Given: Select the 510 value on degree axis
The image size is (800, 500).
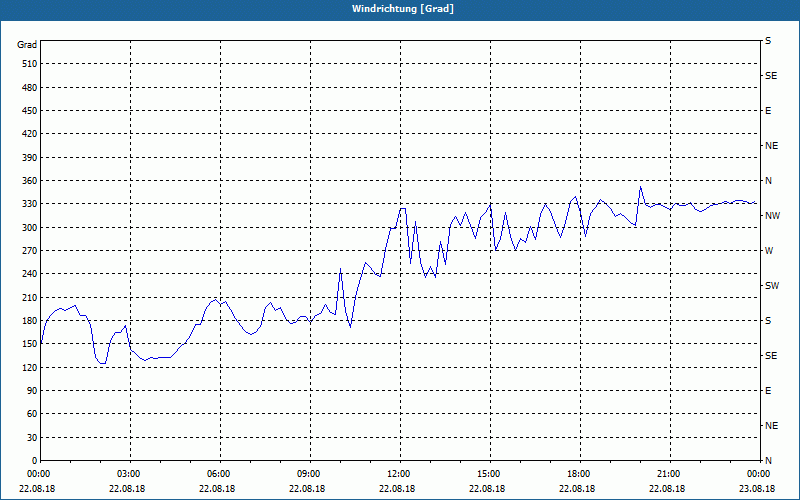Looking at the screenshot, I should tap(30, 64).
